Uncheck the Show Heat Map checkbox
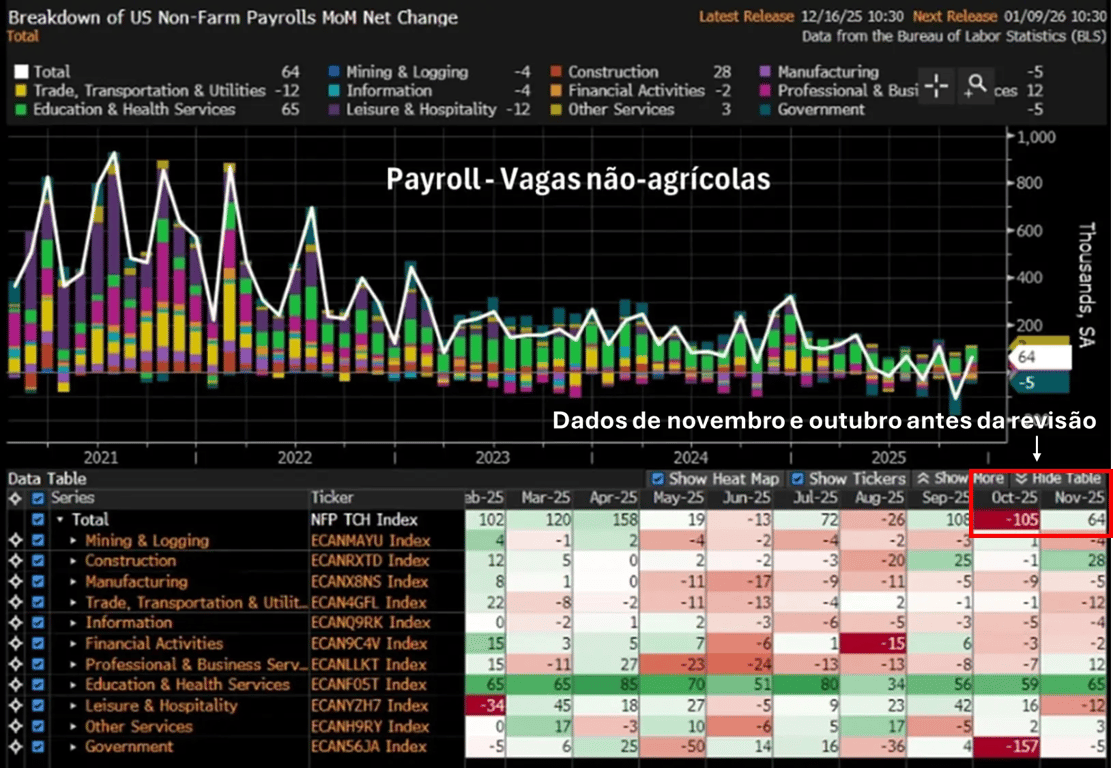The height and width of the screenshot is (768, 1113). 658,479
